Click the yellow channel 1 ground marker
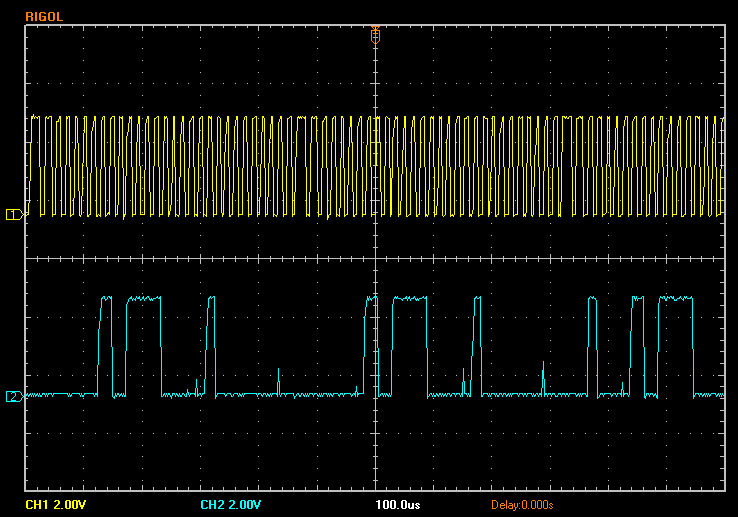The height and width of the screenshot is (517, 738). 14,214
